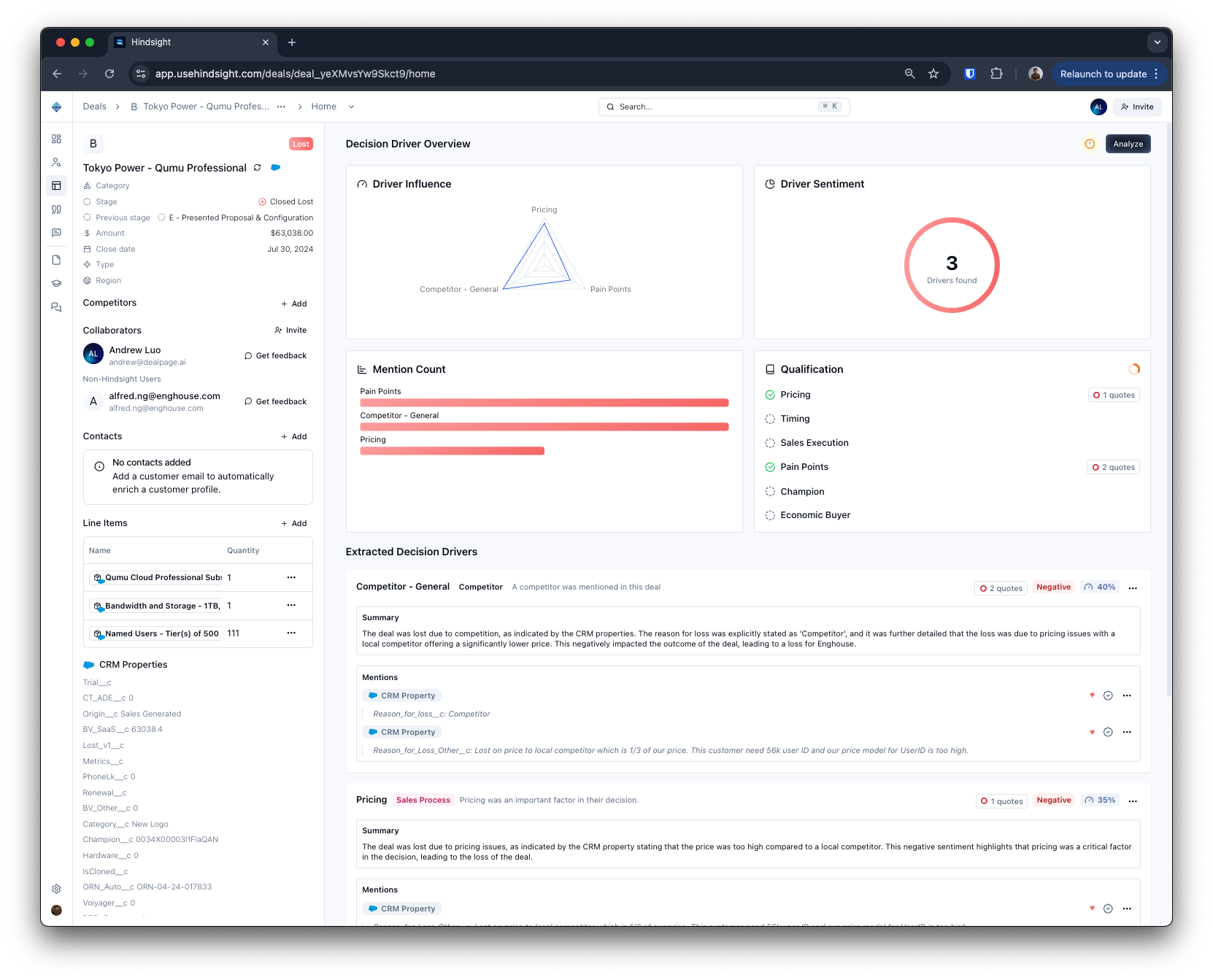Open the chat bubbles icon in sidebar
Viewport: 1213px width, 980px height.
tap(56, 307)
